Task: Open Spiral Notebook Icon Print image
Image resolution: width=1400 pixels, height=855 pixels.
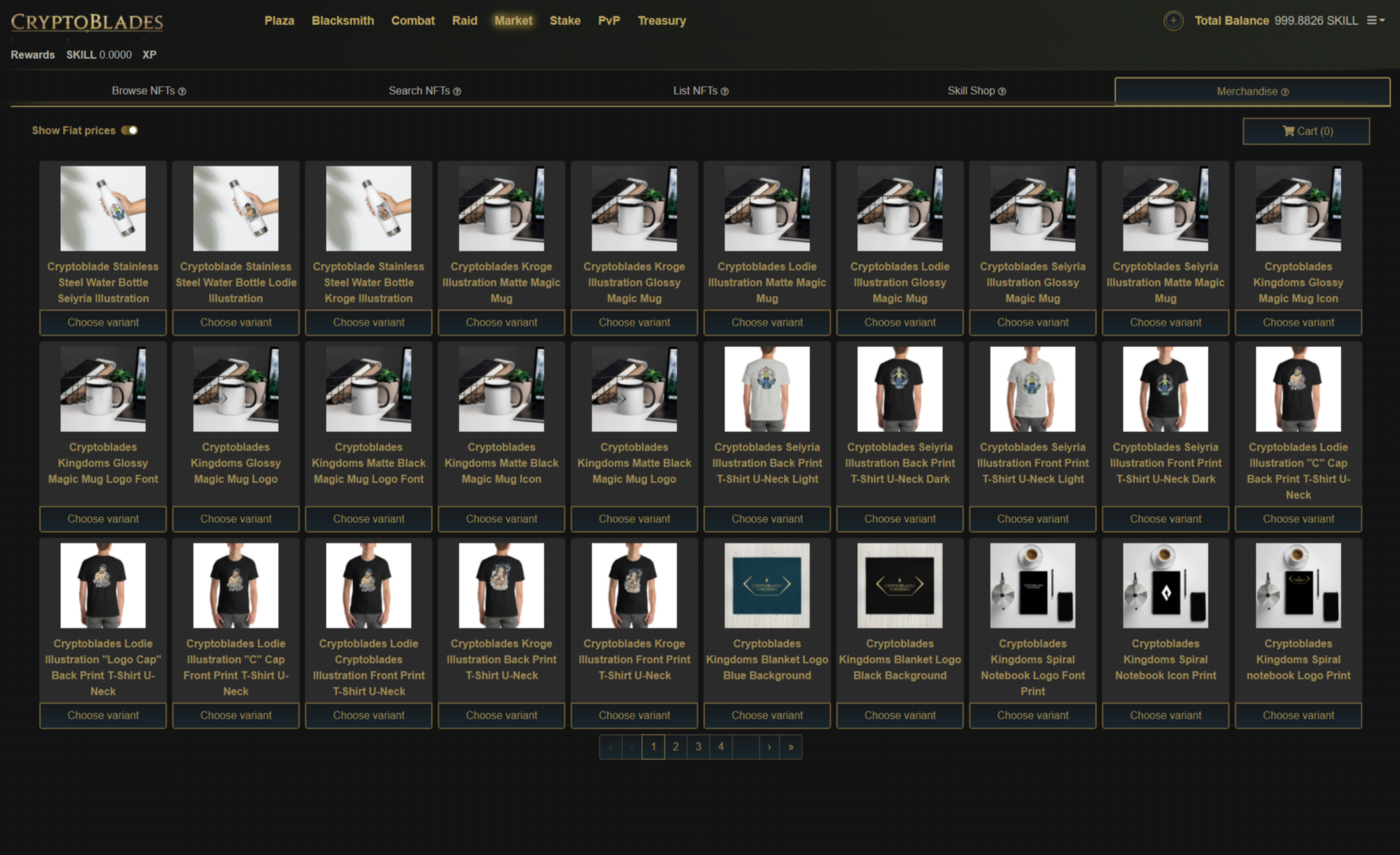Action: 1166,586
